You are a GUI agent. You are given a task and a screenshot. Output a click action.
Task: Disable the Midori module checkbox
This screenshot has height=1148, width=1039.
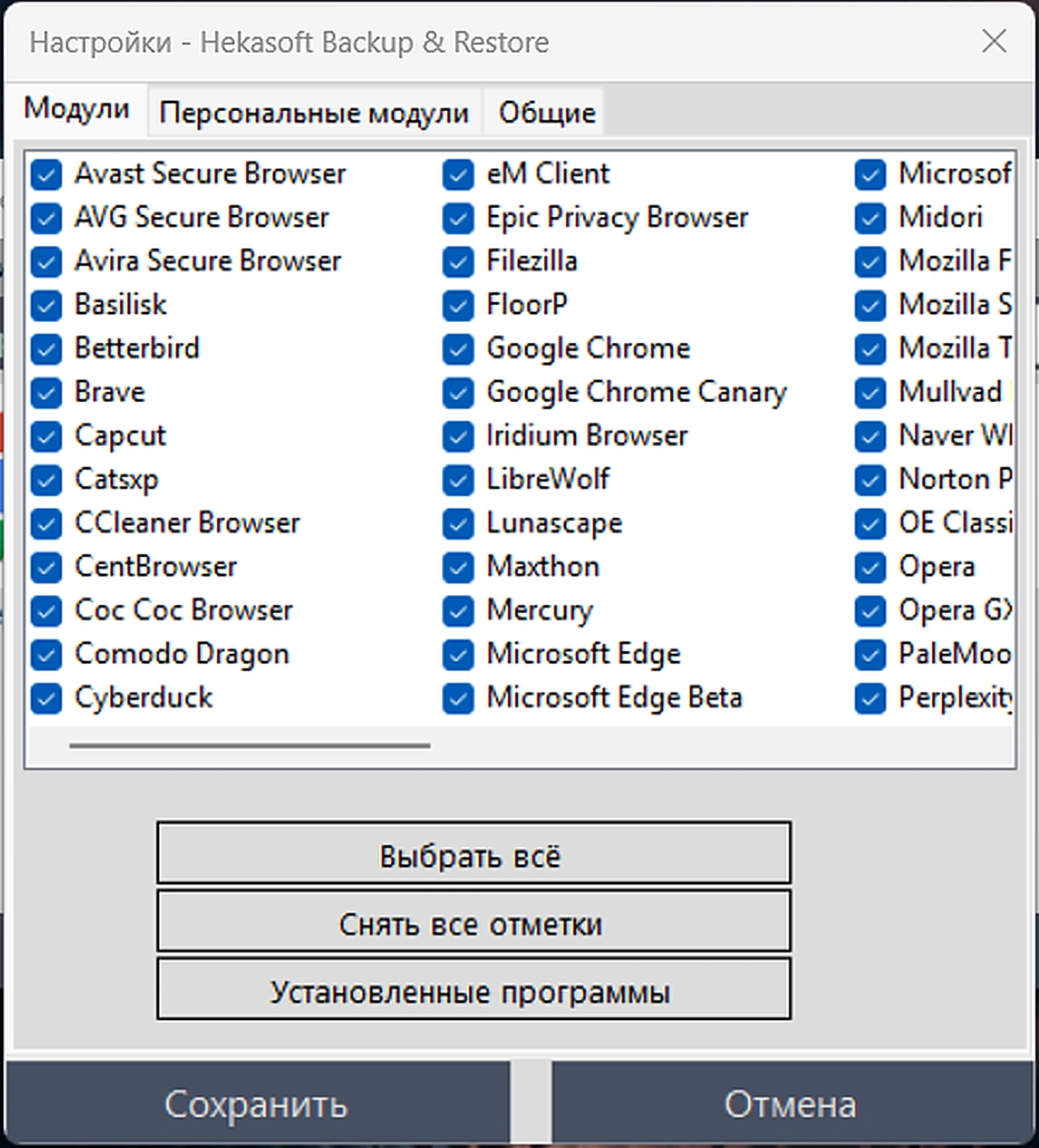870,218
